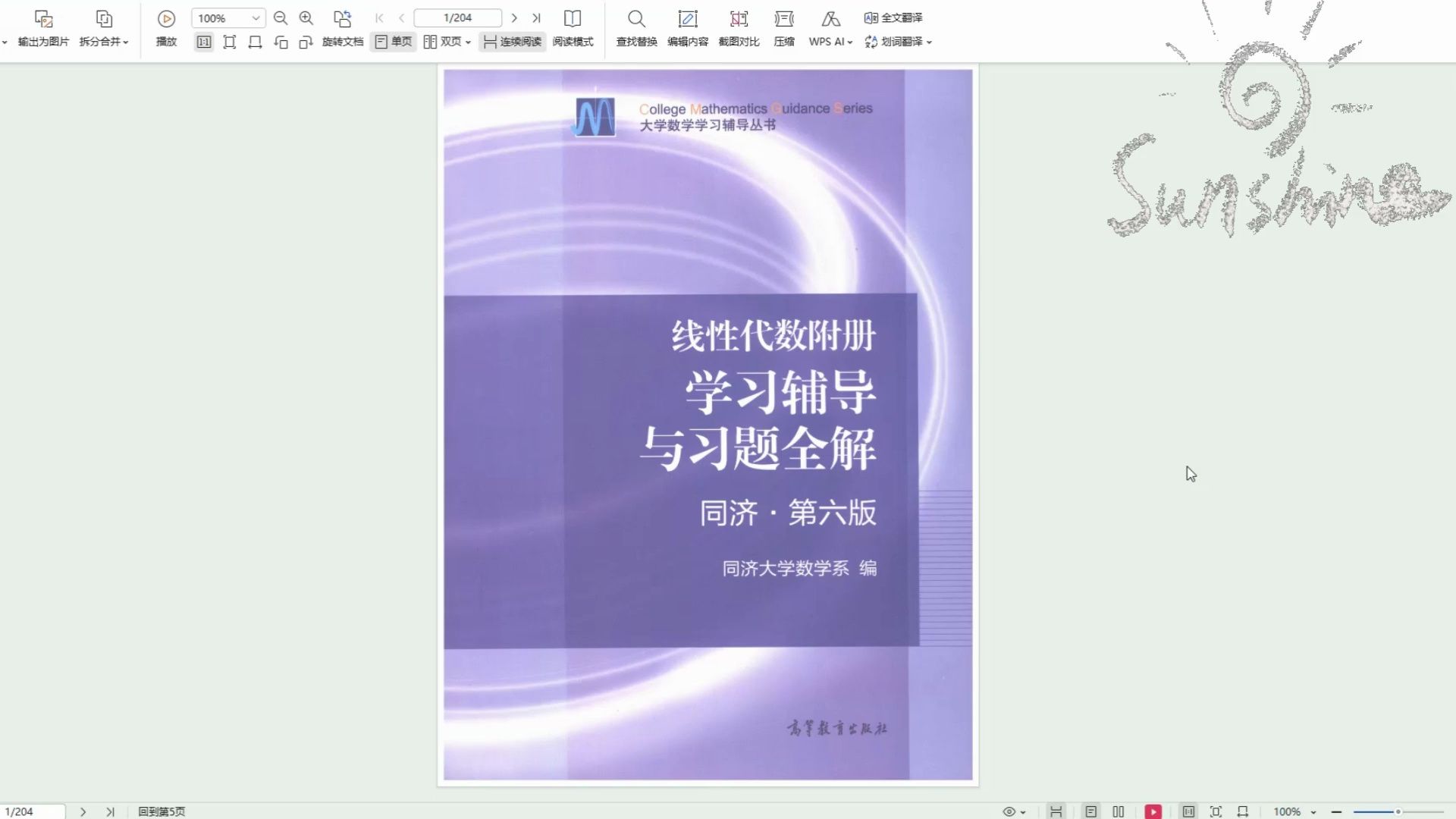Select actual size icon in status bar
This screenshot has width=1456, height=819.
tap(1188, 811)
